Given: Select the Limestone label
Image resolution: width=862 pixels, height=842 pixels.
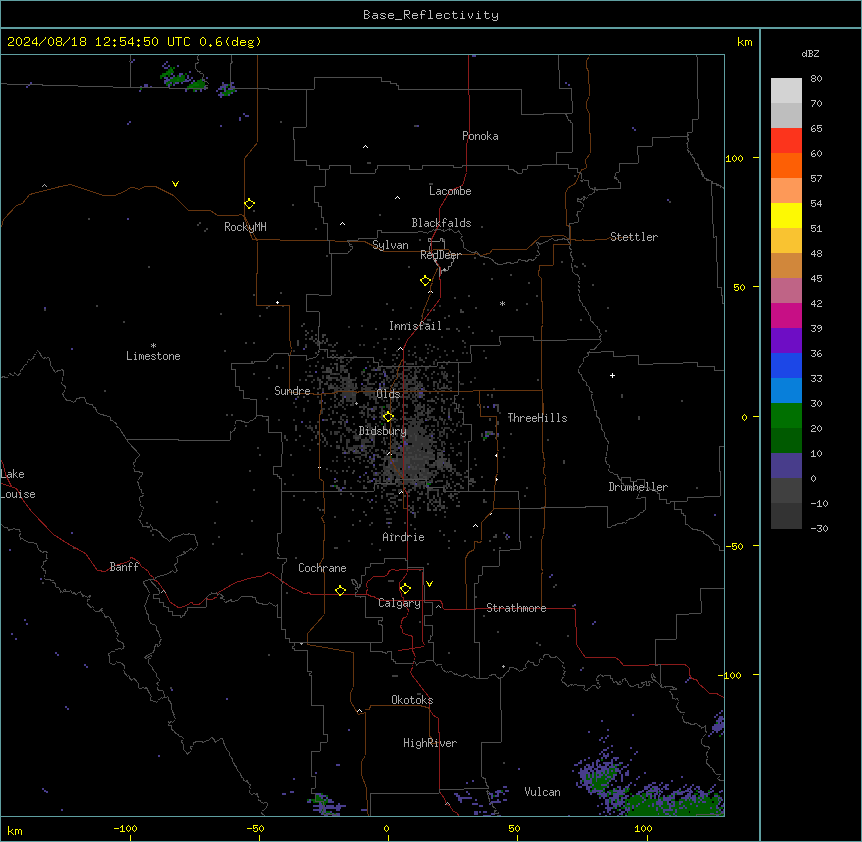Looking at the screenshot, I should 153,356.
